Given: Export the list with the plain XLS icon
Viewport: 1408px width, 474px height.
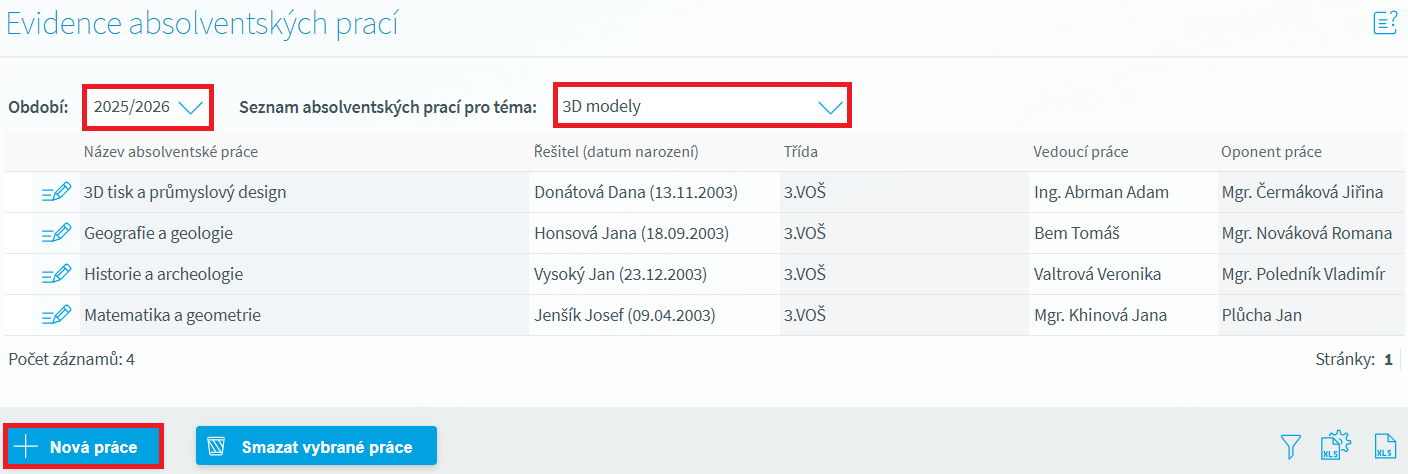Looking at the screenshot, I should [1385, 446].
